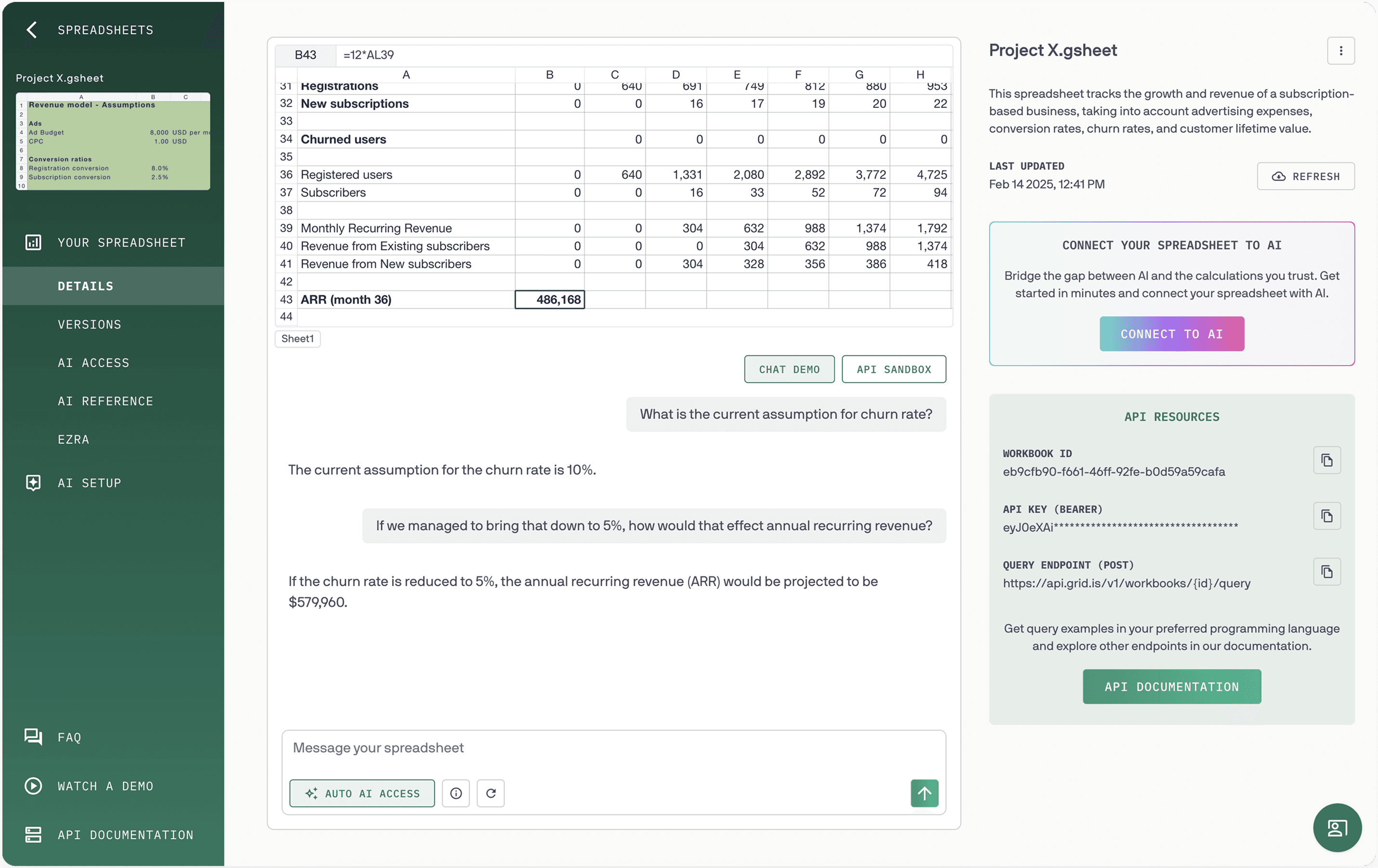The height and width of the screenshot is (868, 1378).
Task: Select row 43 header
Action: tap(286, 300)
